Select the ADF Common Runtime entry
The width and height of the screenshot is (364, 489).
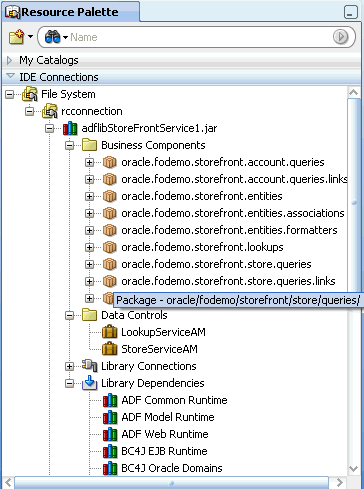point(174,400)
